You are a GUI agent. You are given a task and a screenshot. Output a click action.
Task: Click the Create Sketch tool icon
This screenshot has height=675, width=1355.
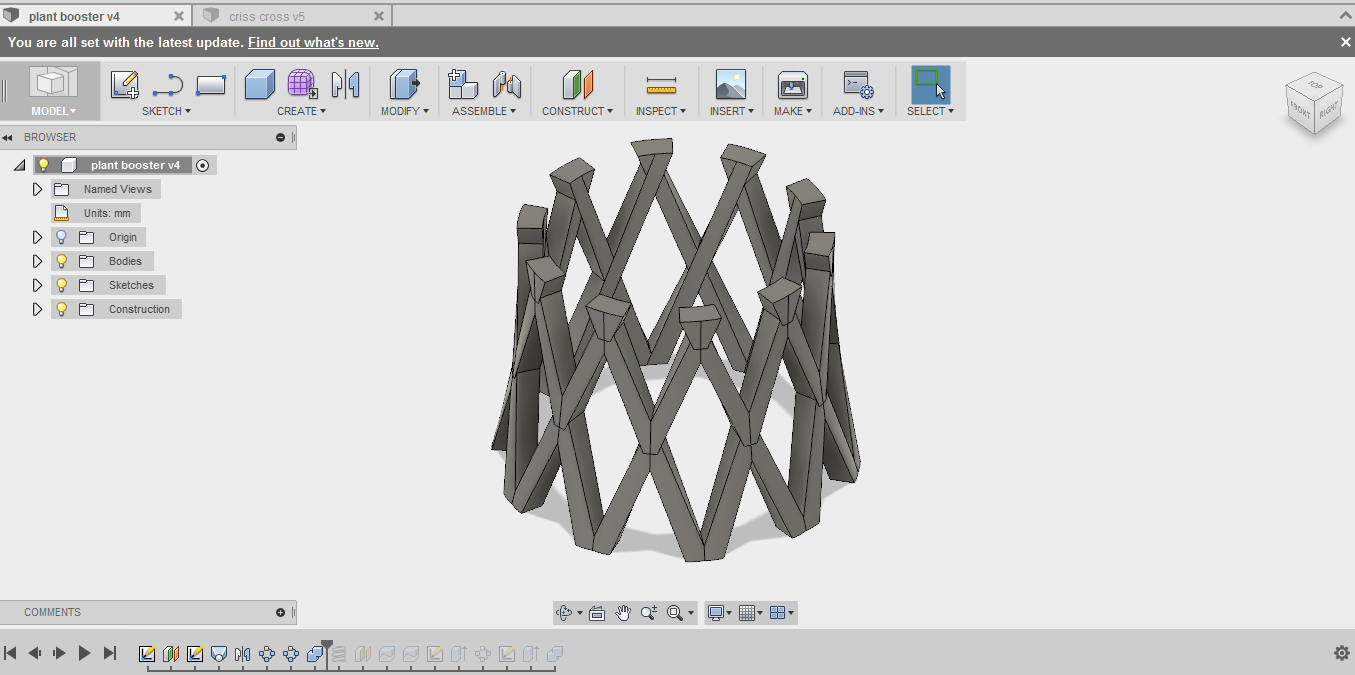[x=124, y=84]
